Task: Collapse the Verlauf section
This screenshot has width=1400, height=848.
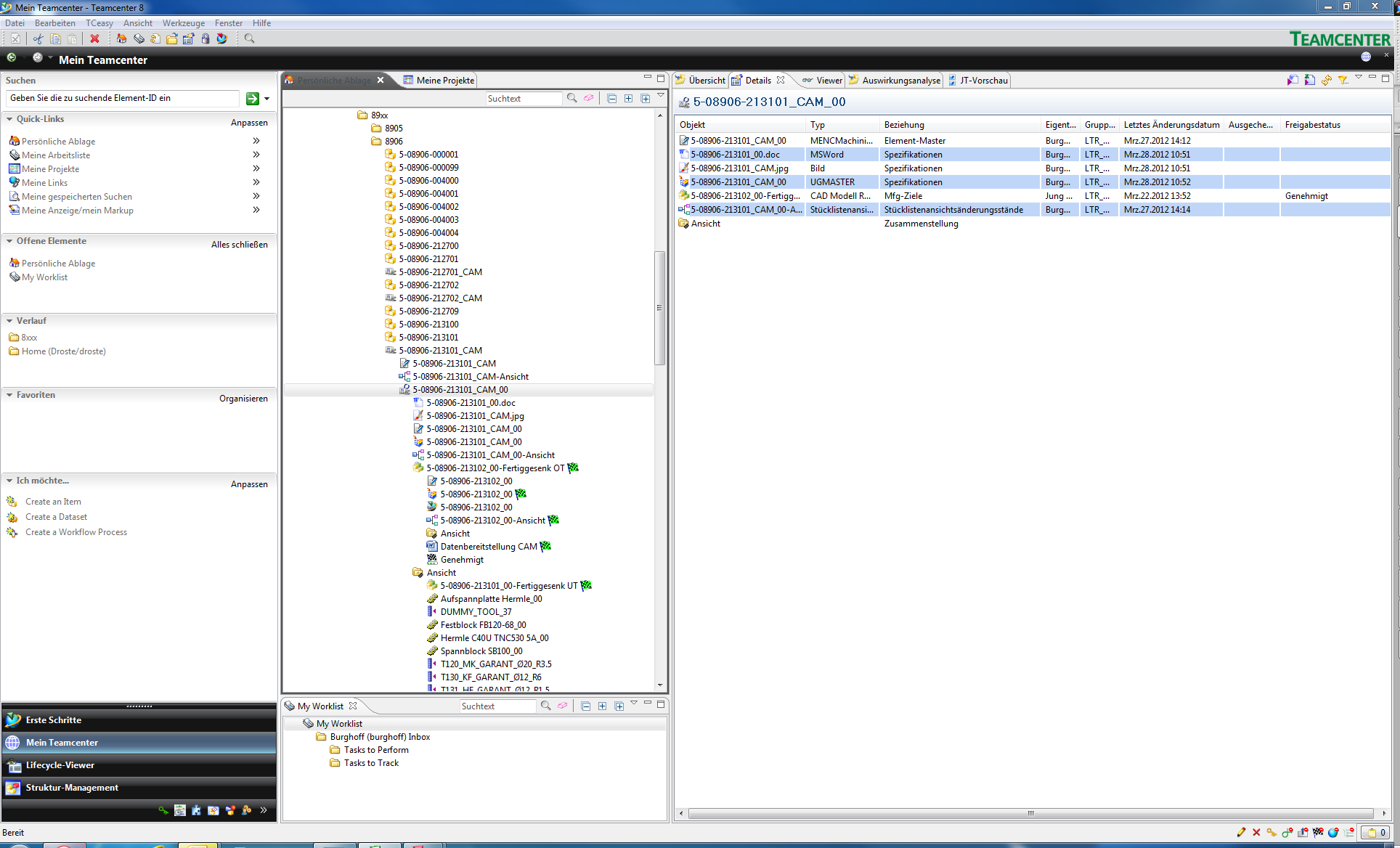Action: pyautogui.click(x=9, y=321)
